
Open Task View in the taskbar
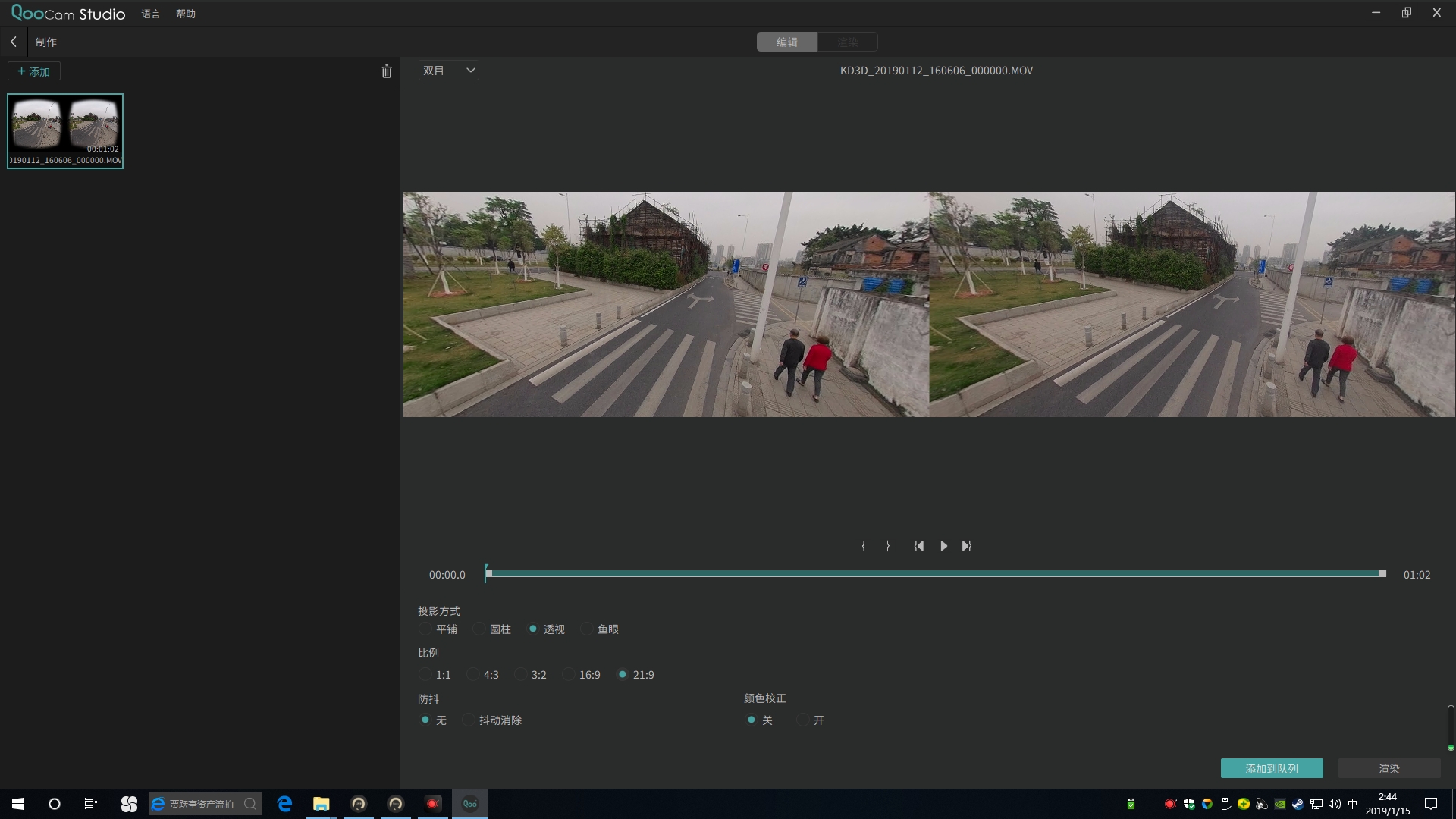[x=91, y=804]
